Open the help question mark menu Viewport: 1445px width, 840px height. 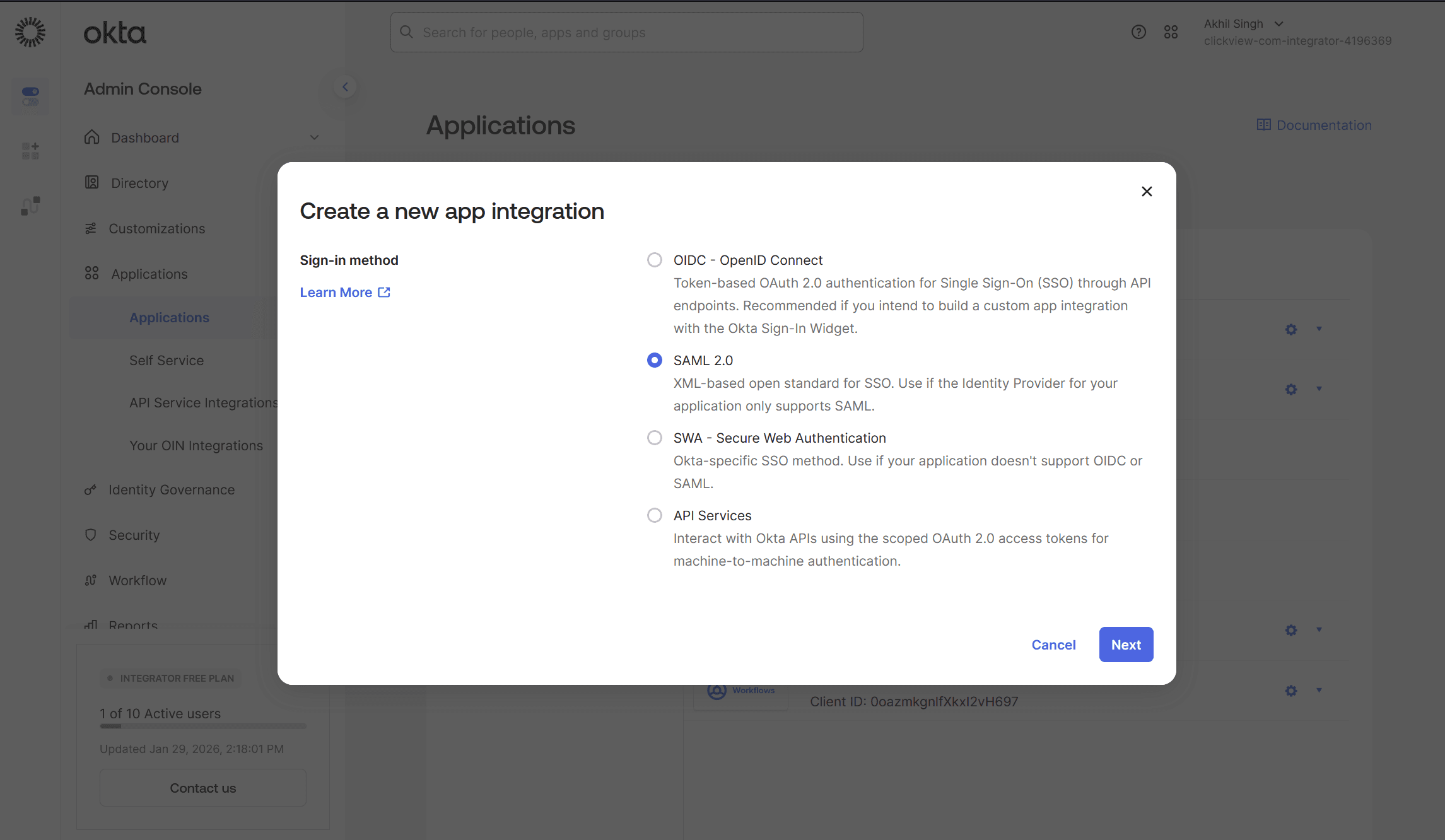[1138, 32]
